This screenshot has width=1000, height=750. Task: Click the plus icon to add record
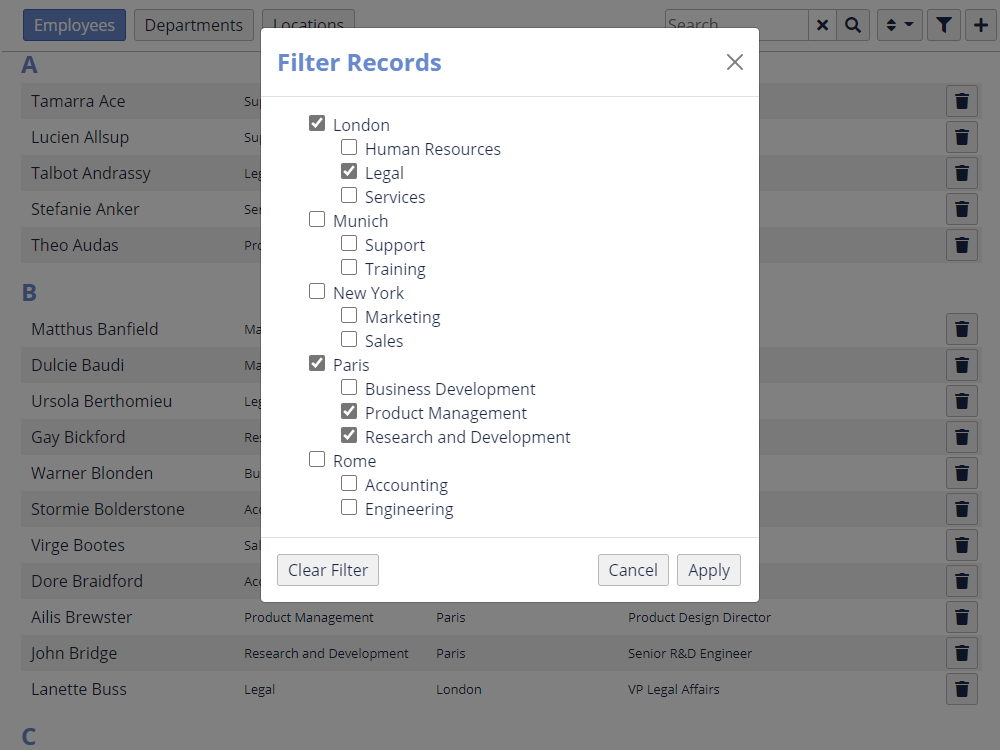pyautogui.click(x=981, y=25)
